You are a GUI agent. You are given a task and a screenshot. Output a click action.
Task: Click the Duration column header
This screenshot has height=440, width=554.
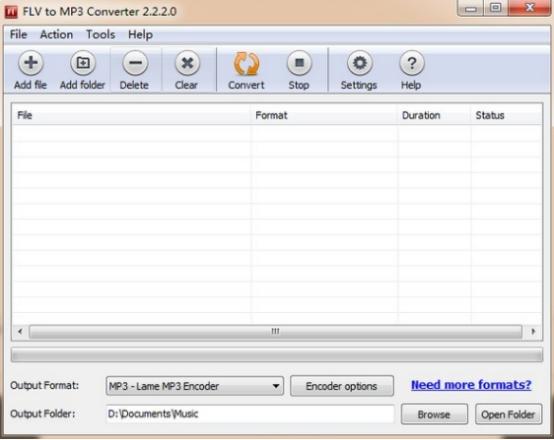(434, 115)
